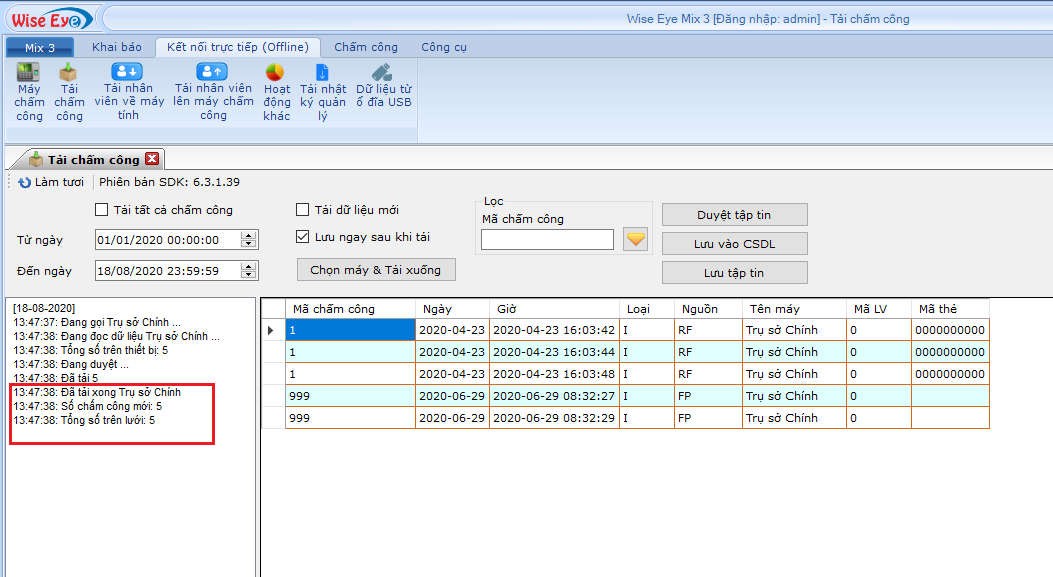Open the Tải chấm công ribbon icon
The height and width of the screenshot is (577, 1053).
(x=69, y=73)
